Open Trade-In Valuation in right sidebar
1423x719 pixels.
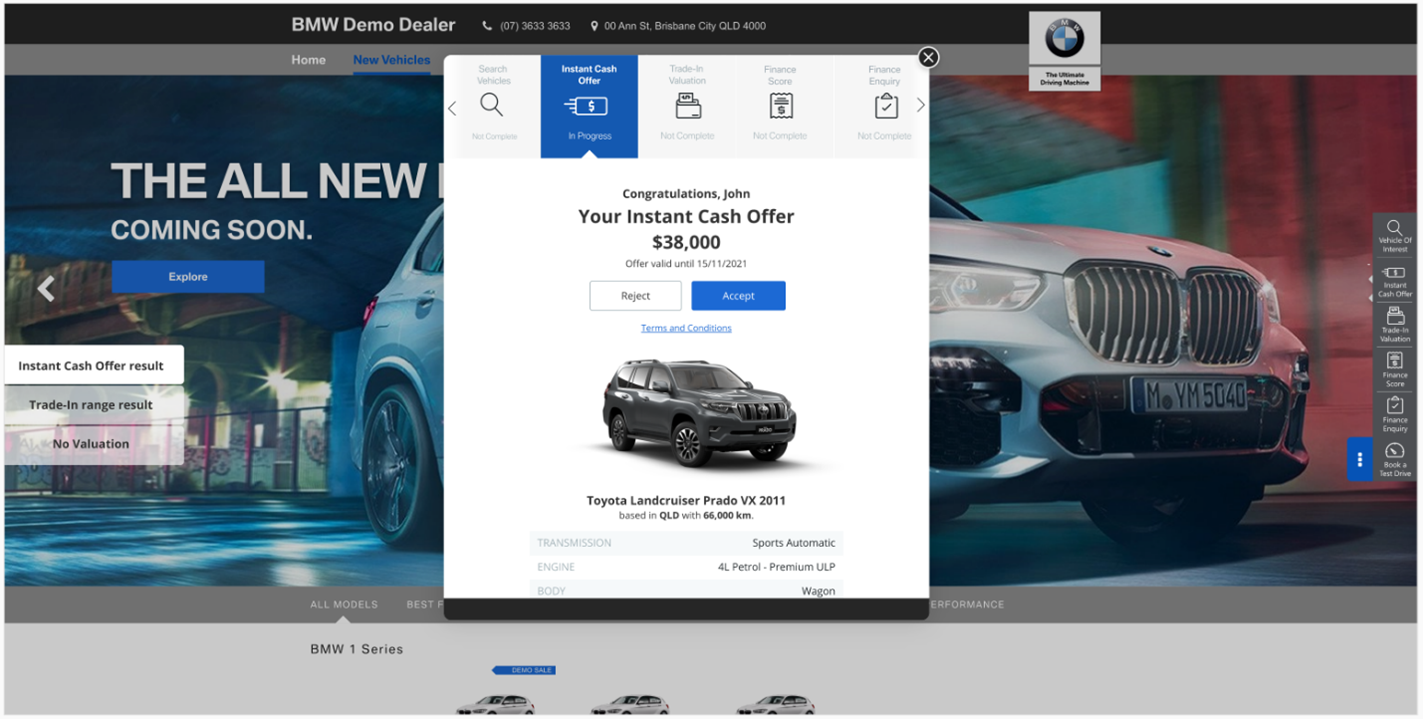(1394, 325)
